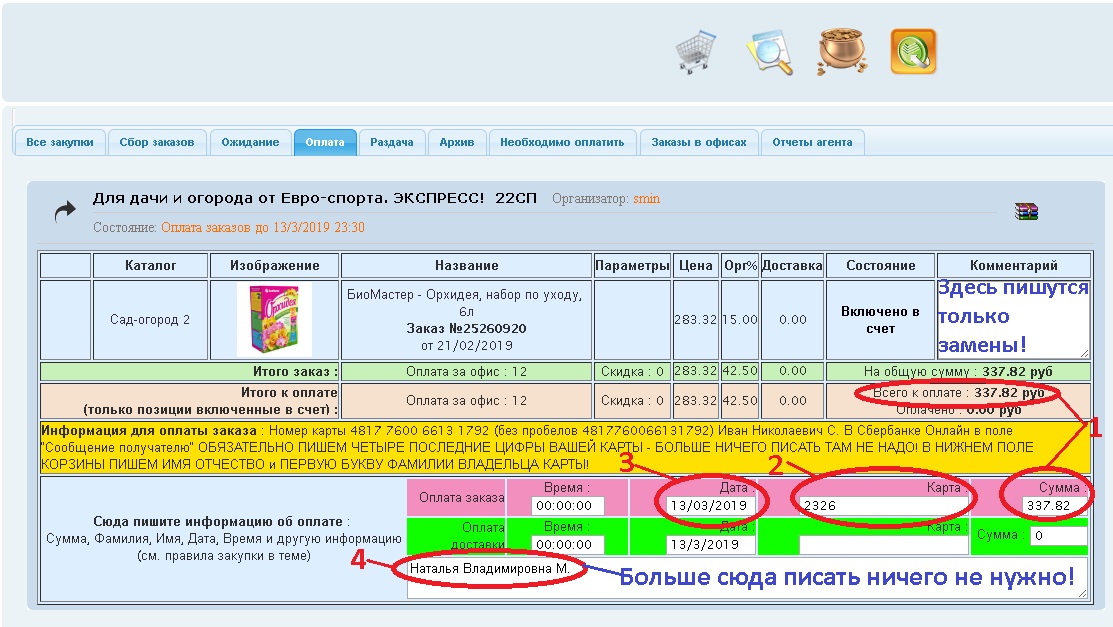
Task: Click the organizer link smin
Action: tap(646, 199)
